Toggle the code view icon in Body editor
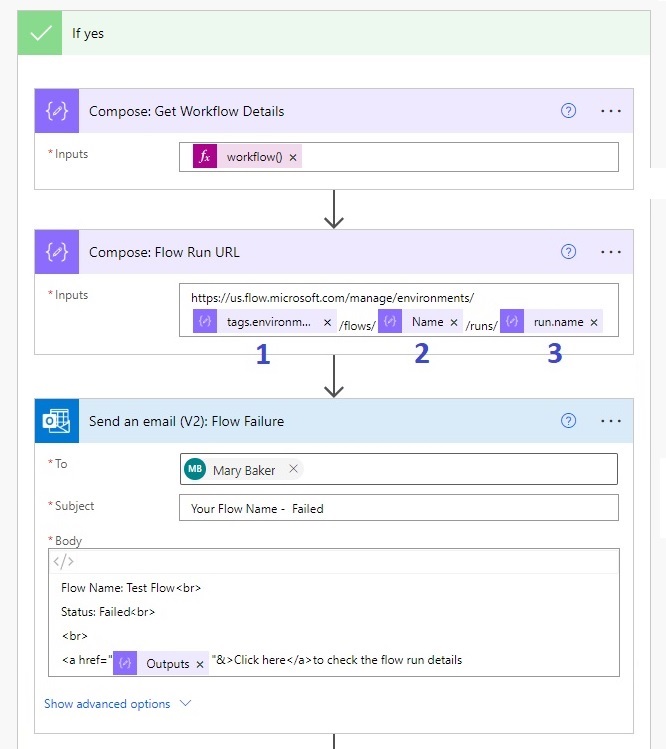Screen dimensions: 666x749 point(64,561)
